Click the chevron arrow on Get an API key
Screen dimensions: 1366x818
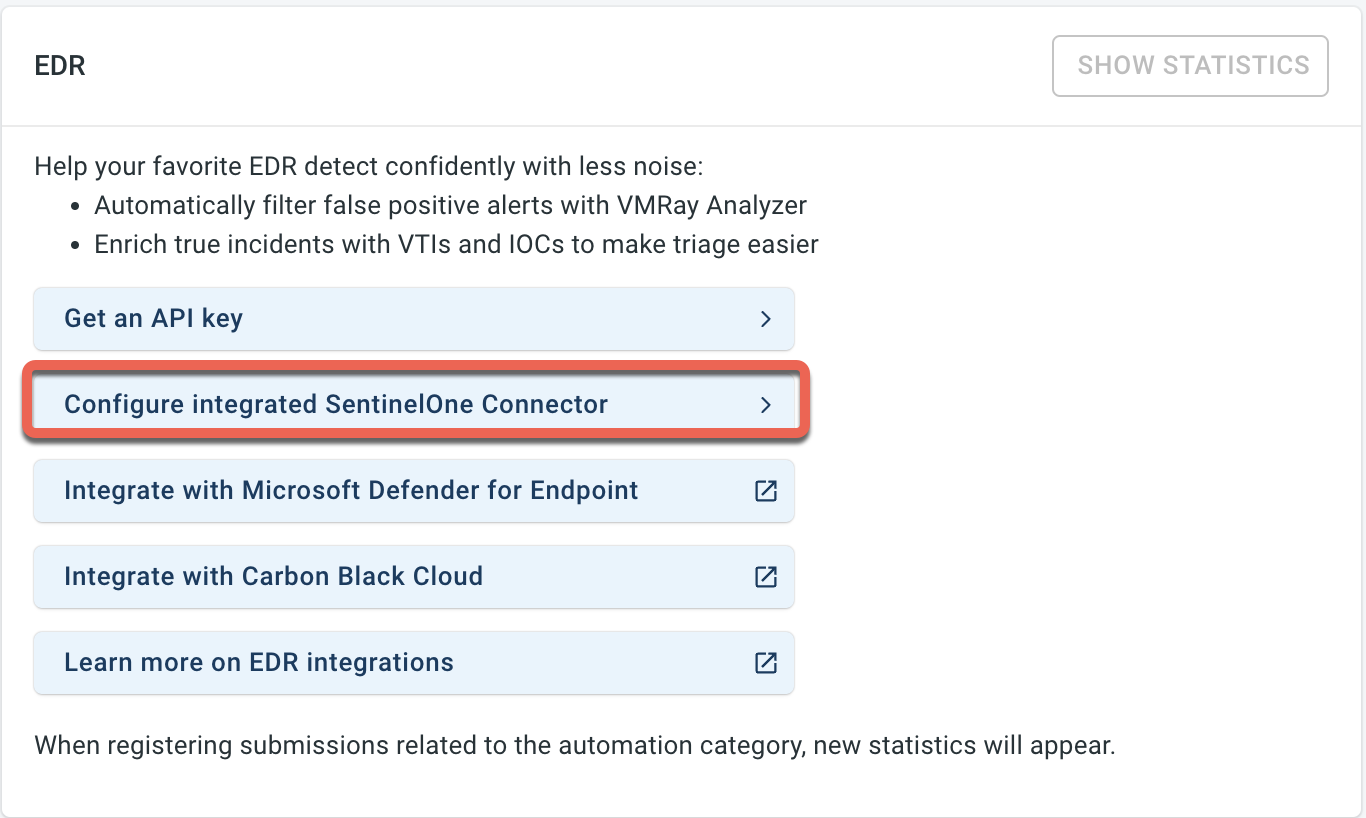click(x=766, y=319)
